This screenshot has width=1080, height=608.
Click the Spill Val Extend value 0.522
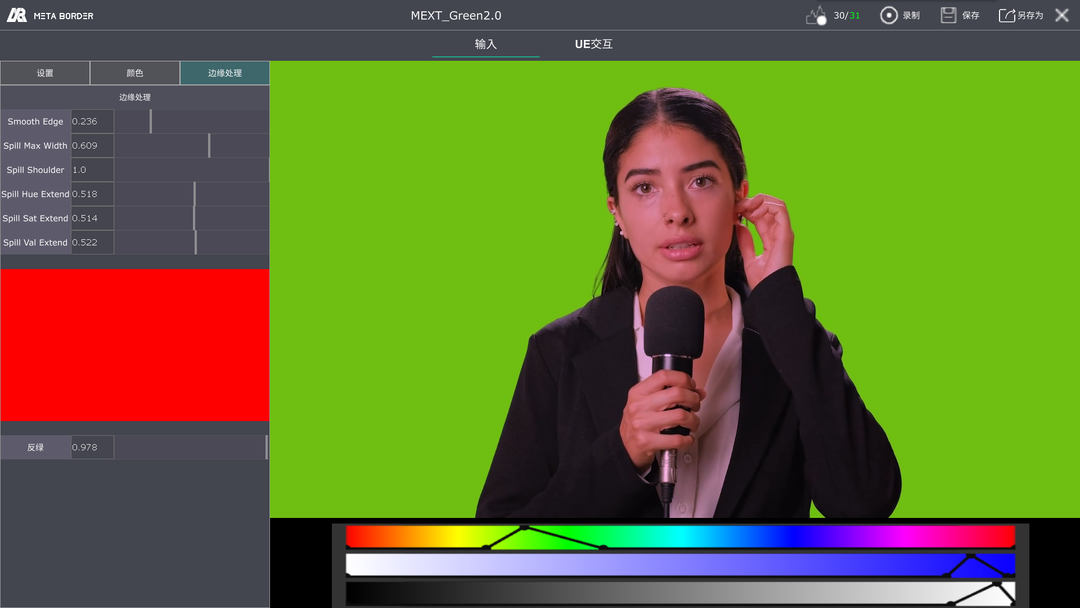click(x=92, y=242)
